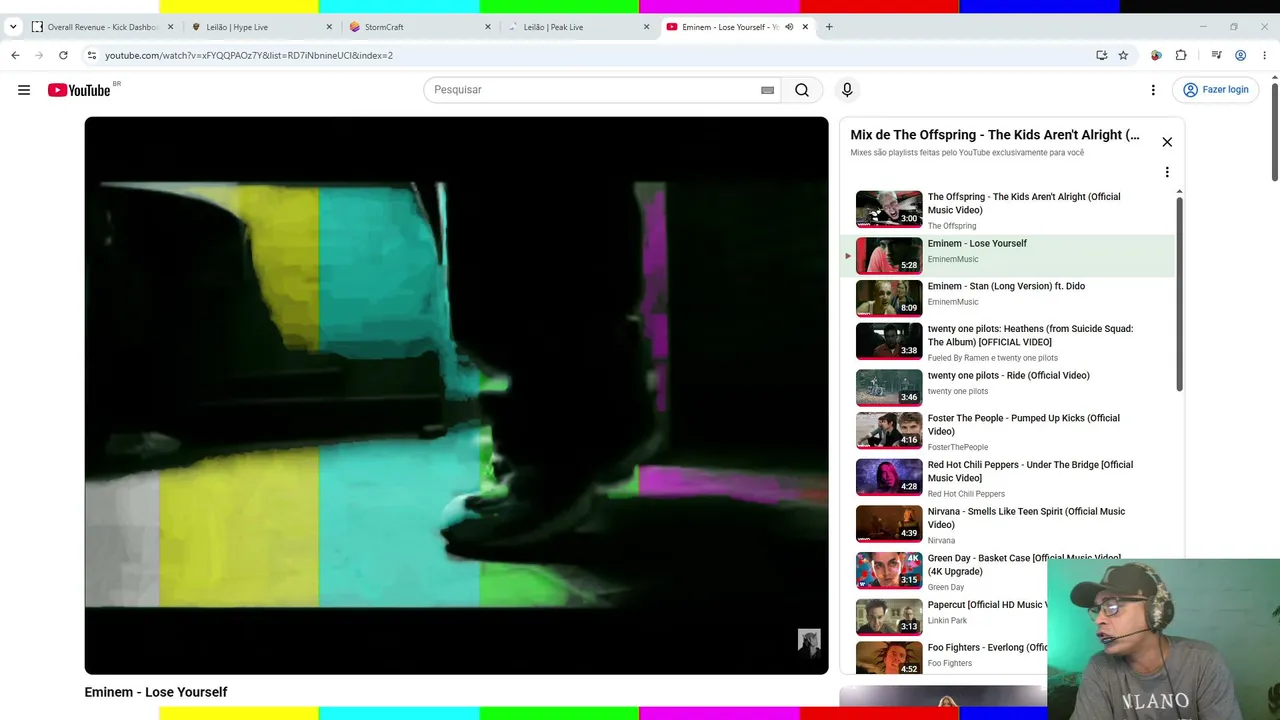This screenshot has height=720, width=1280.
Task: Play 'The Offspring - The Kids Aren't Alright' title
Action: (x=1024, y=203)
